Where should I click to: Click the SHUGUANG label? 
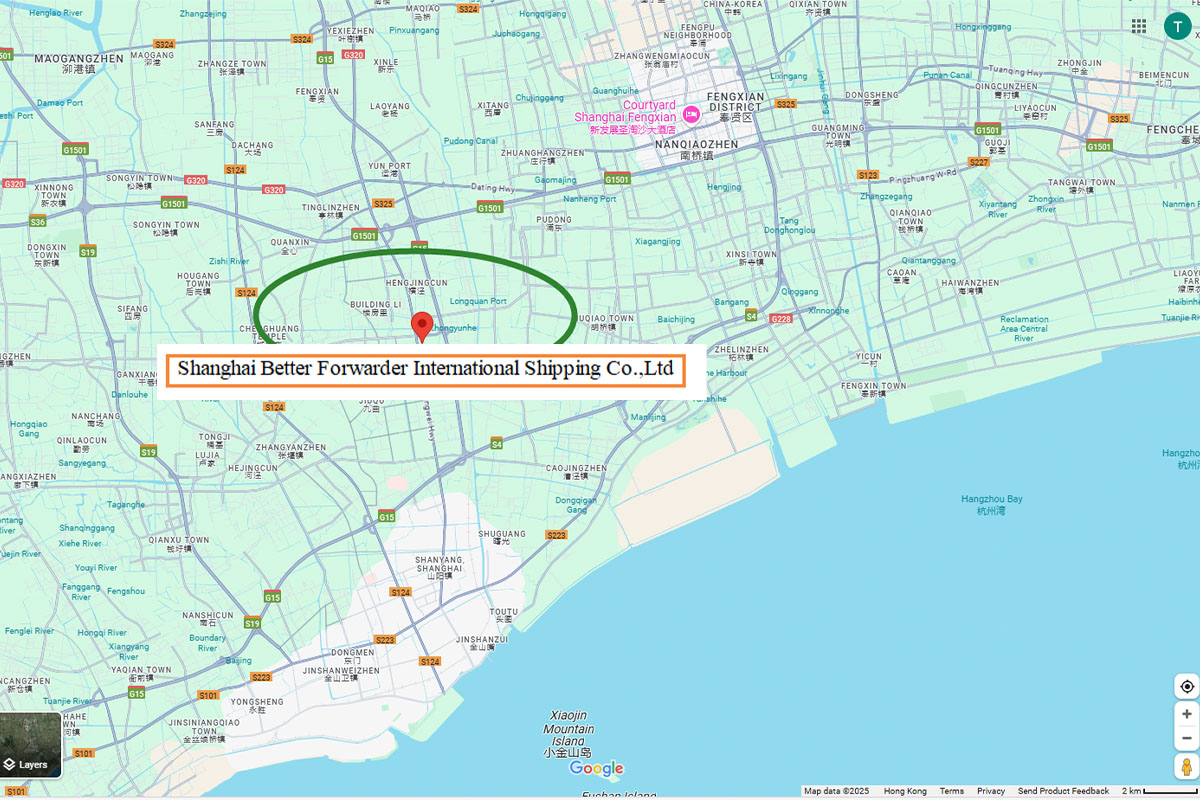click(x=502, y=537)
